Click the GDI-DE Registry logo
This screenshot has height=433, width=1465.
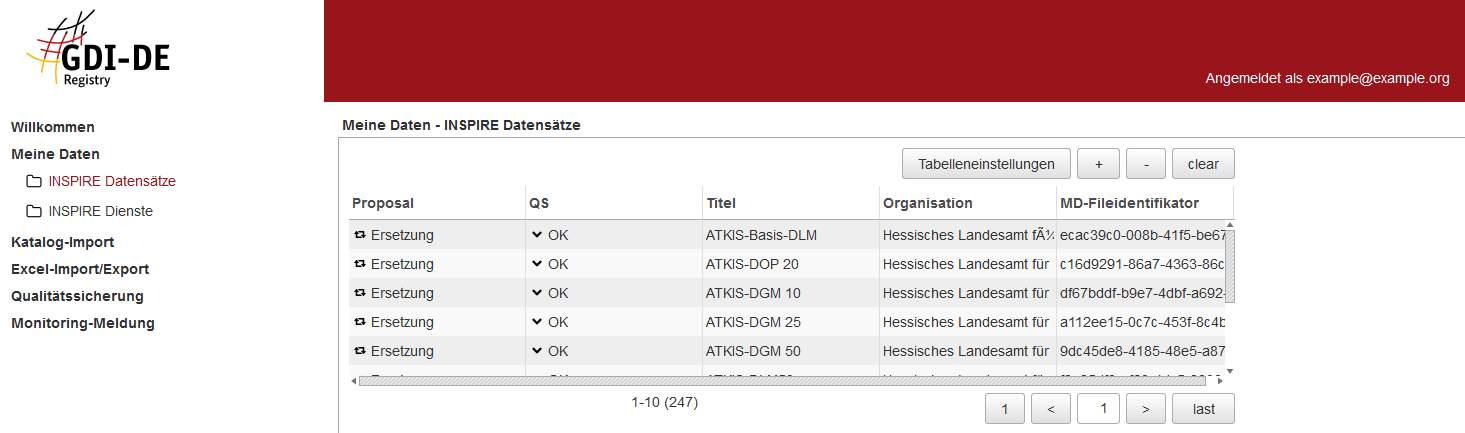(98, 52)
